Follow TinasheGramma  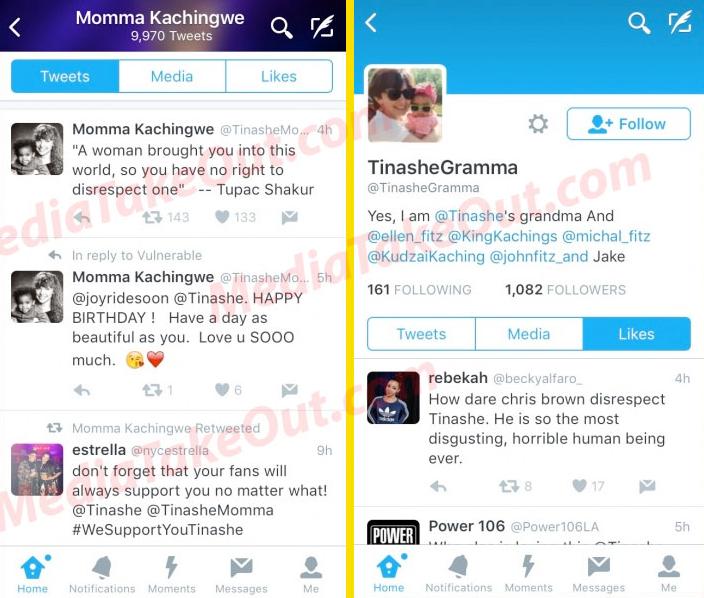click(x=629, y=123)
